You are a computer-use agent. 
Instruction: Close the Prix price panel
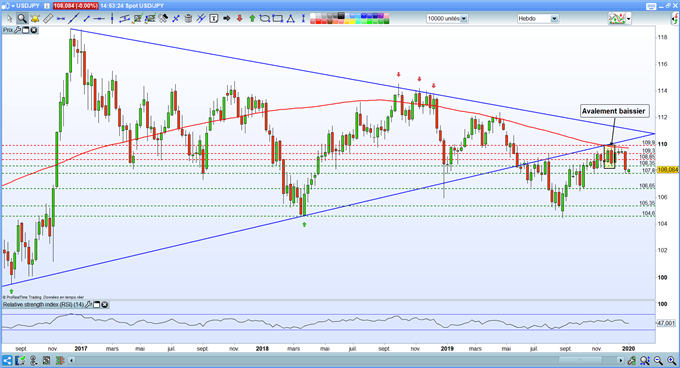(x=33, y=30)
